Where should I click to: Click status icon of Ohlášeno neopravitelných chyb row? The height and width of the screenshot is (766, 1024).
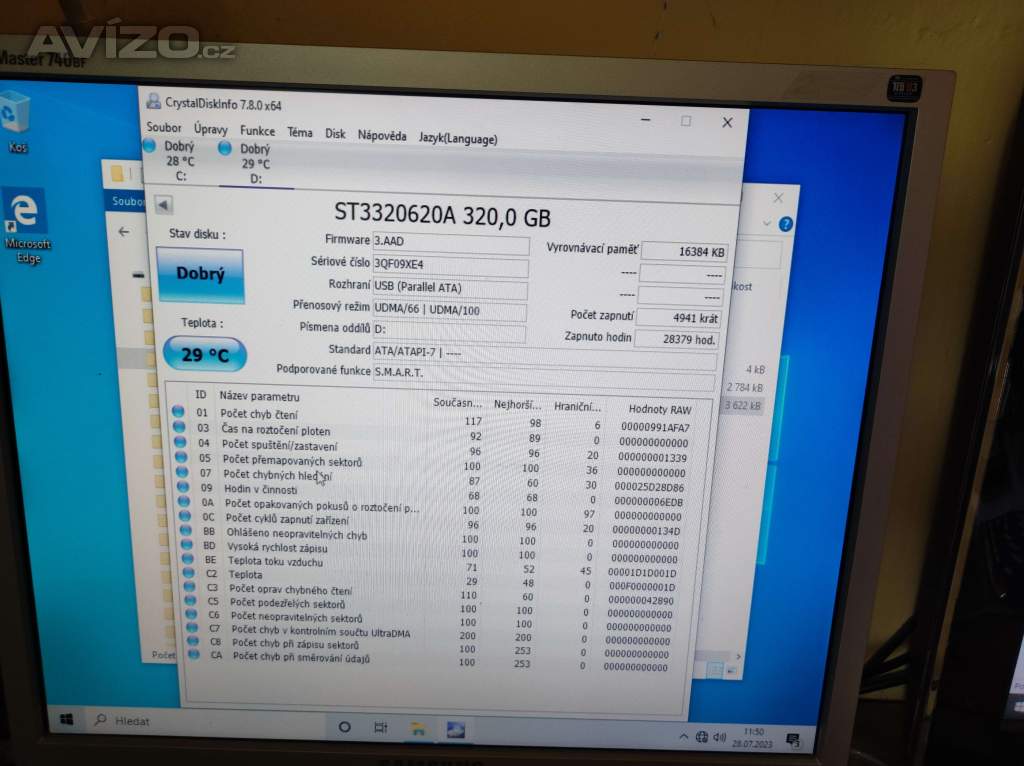pos(187,530)
